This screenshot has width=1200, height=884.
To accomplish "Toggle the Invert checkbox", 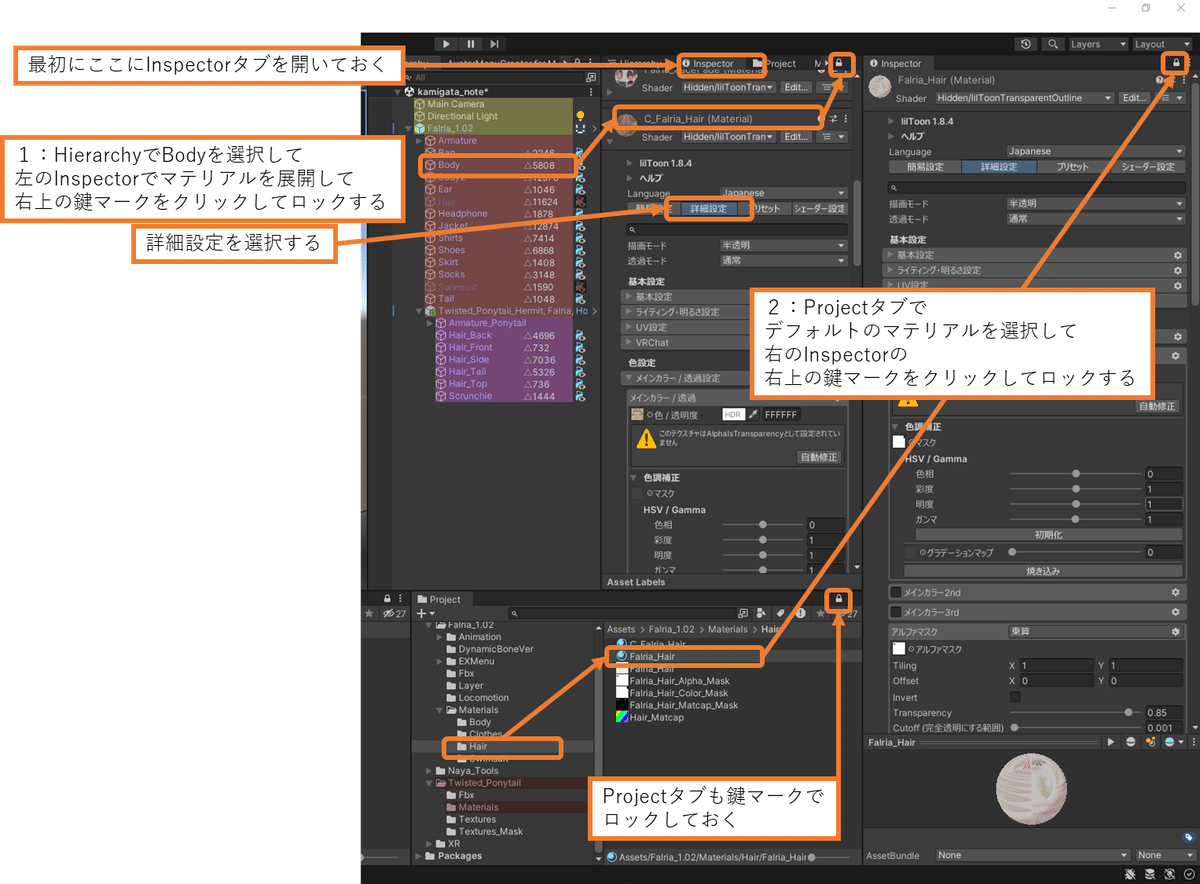I will coord(1016,697).
